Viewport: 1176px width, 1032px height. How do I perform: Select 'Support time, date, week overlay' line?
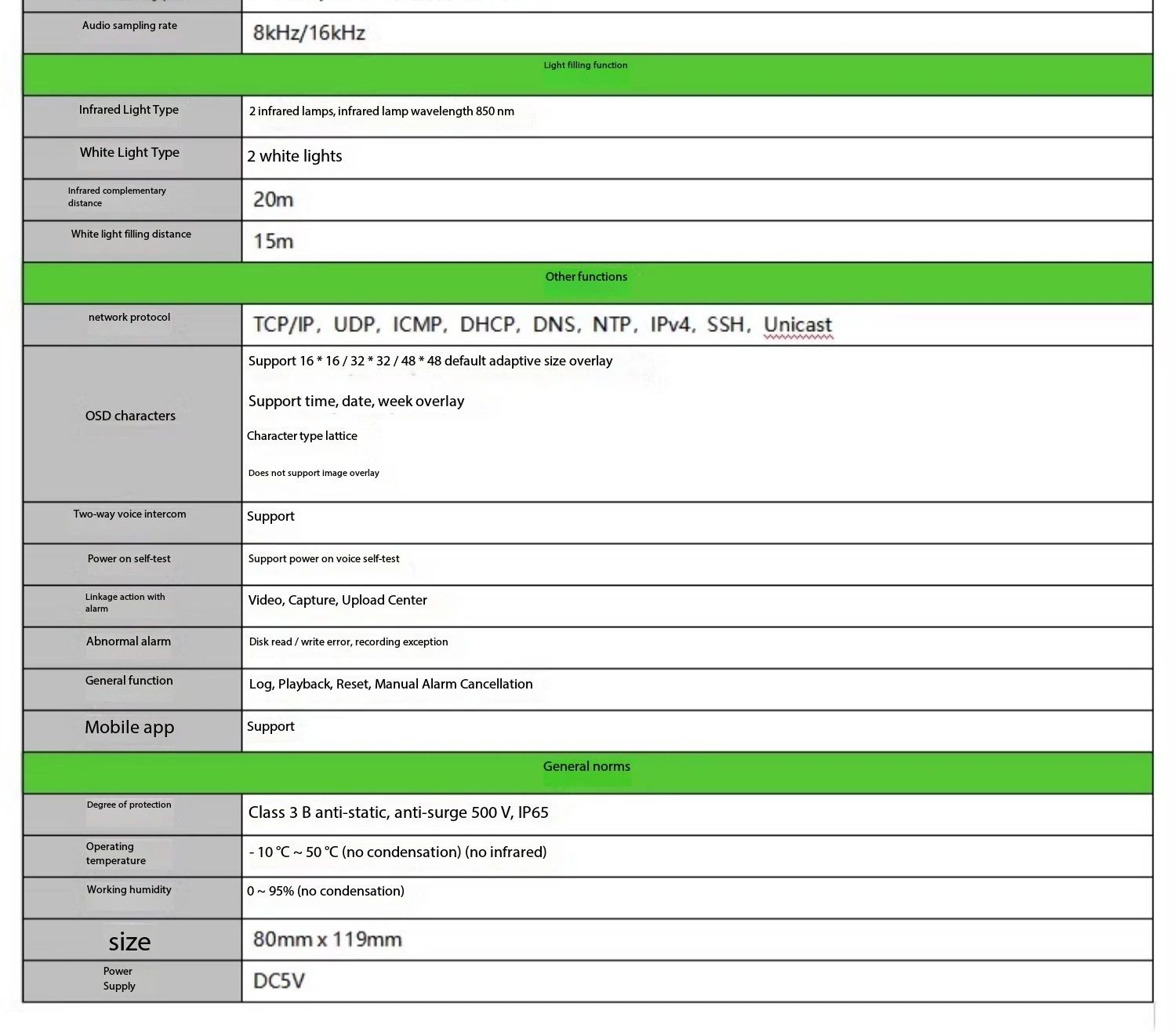(x=356, y=402)
